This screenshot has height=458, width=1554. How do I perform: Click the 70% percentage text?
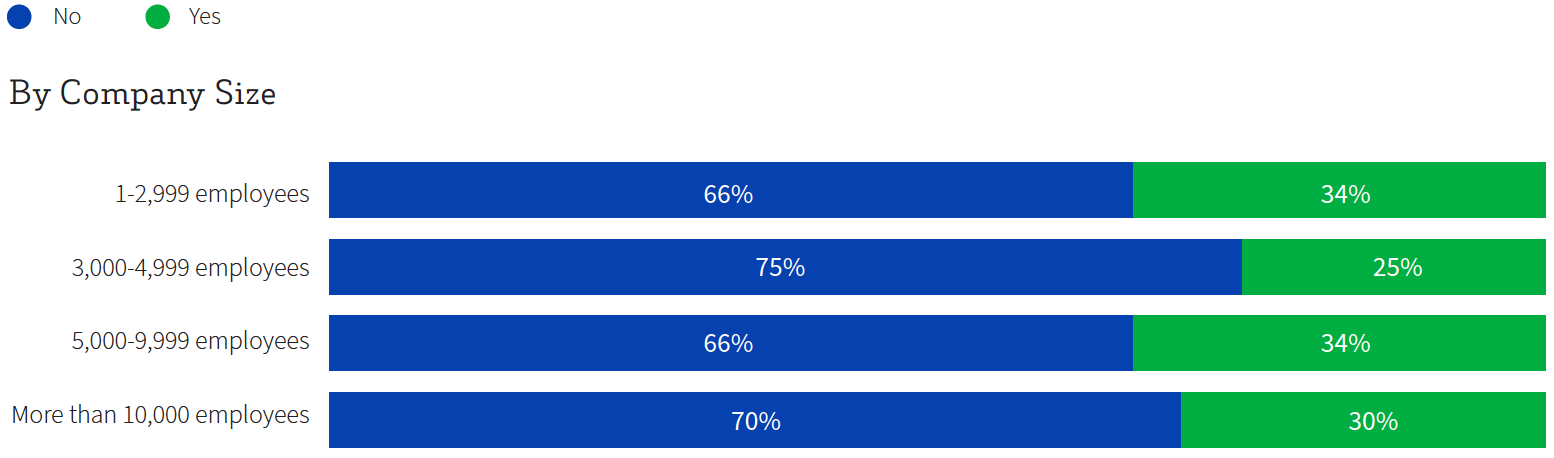coord(755,421)
